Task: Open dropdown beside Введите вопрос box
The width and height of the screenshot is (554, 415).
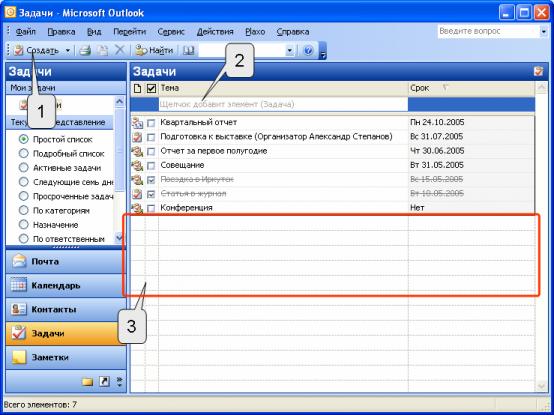Action: tap(543, 31)
